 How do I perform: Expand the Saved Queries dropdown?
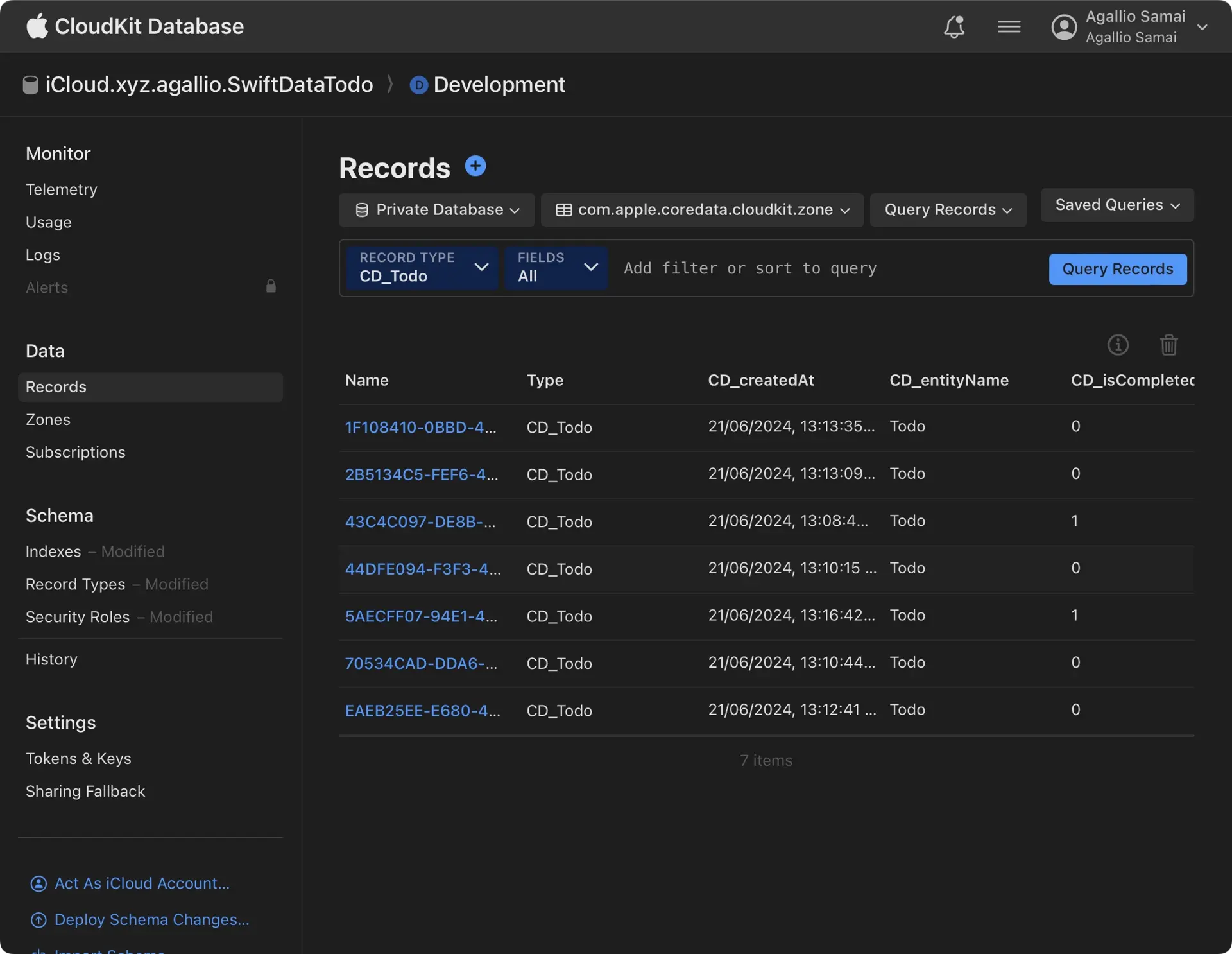pyautogui.click(x=1116, y=205)
